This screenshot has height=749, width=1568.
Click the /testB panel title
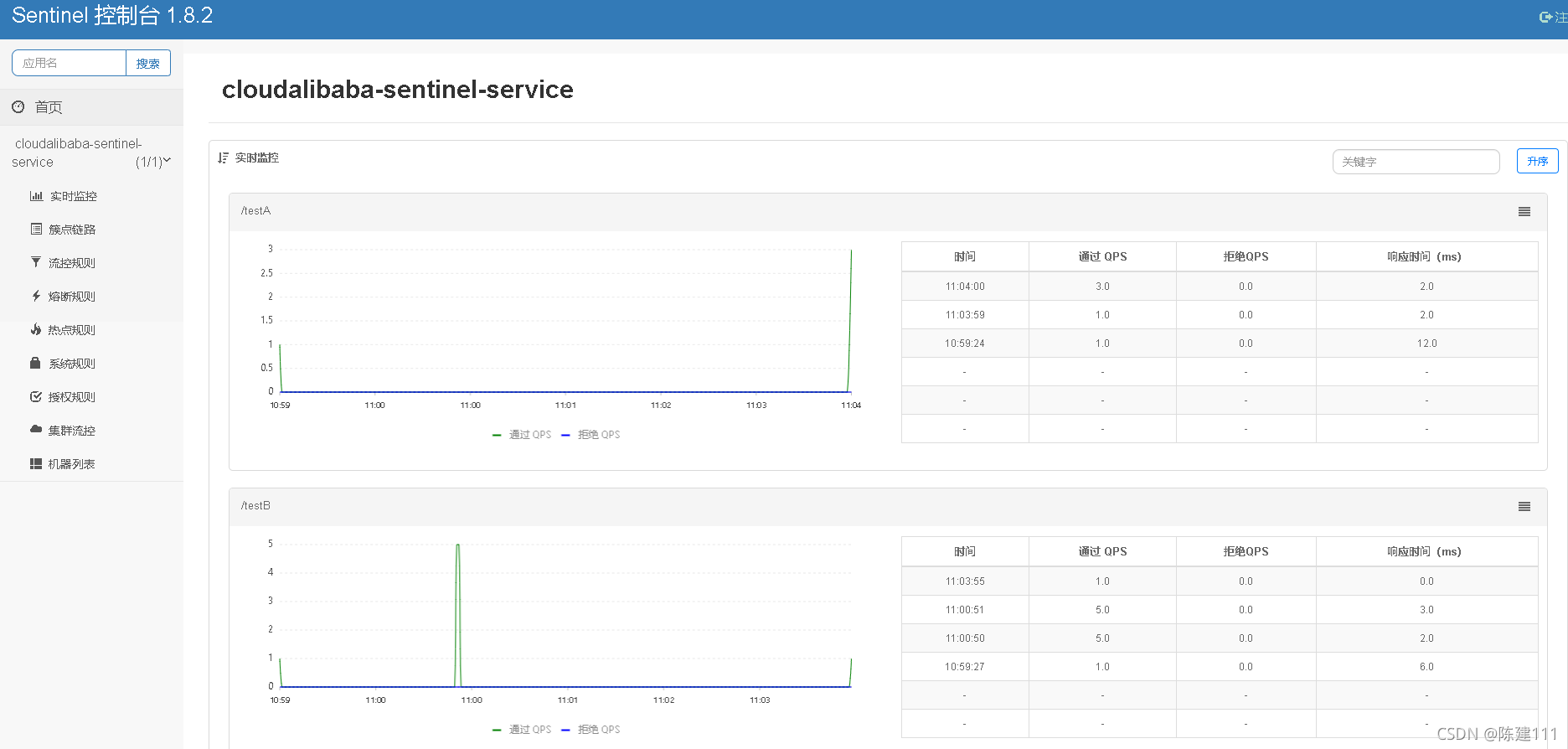click(255, 505)
